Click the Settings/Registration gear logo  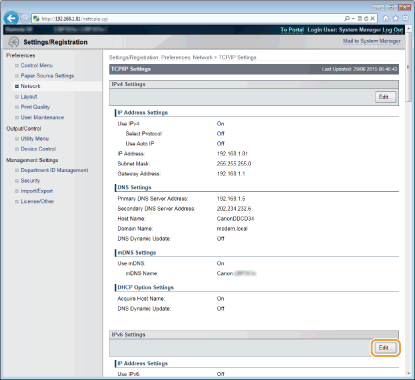pos(14,42)
